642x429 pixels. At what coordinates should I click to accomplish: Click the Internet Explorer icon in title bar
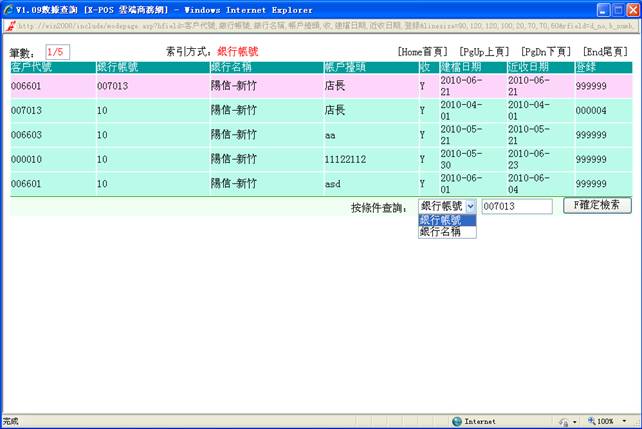click(8, 9)
